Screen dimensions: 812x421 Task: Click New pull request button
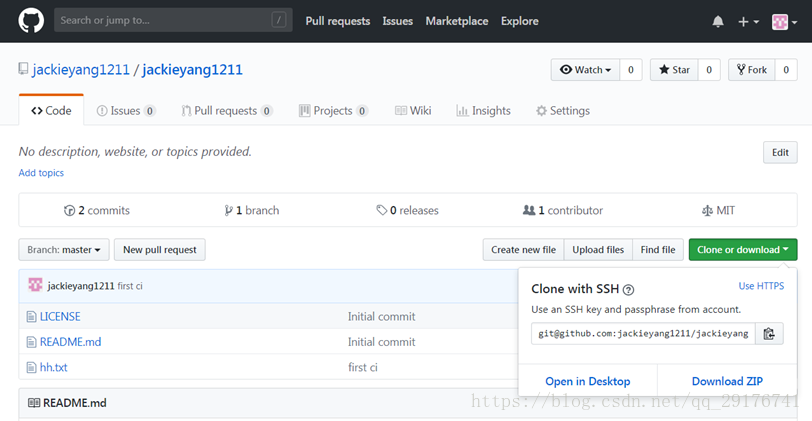click(x=160, y=250)
